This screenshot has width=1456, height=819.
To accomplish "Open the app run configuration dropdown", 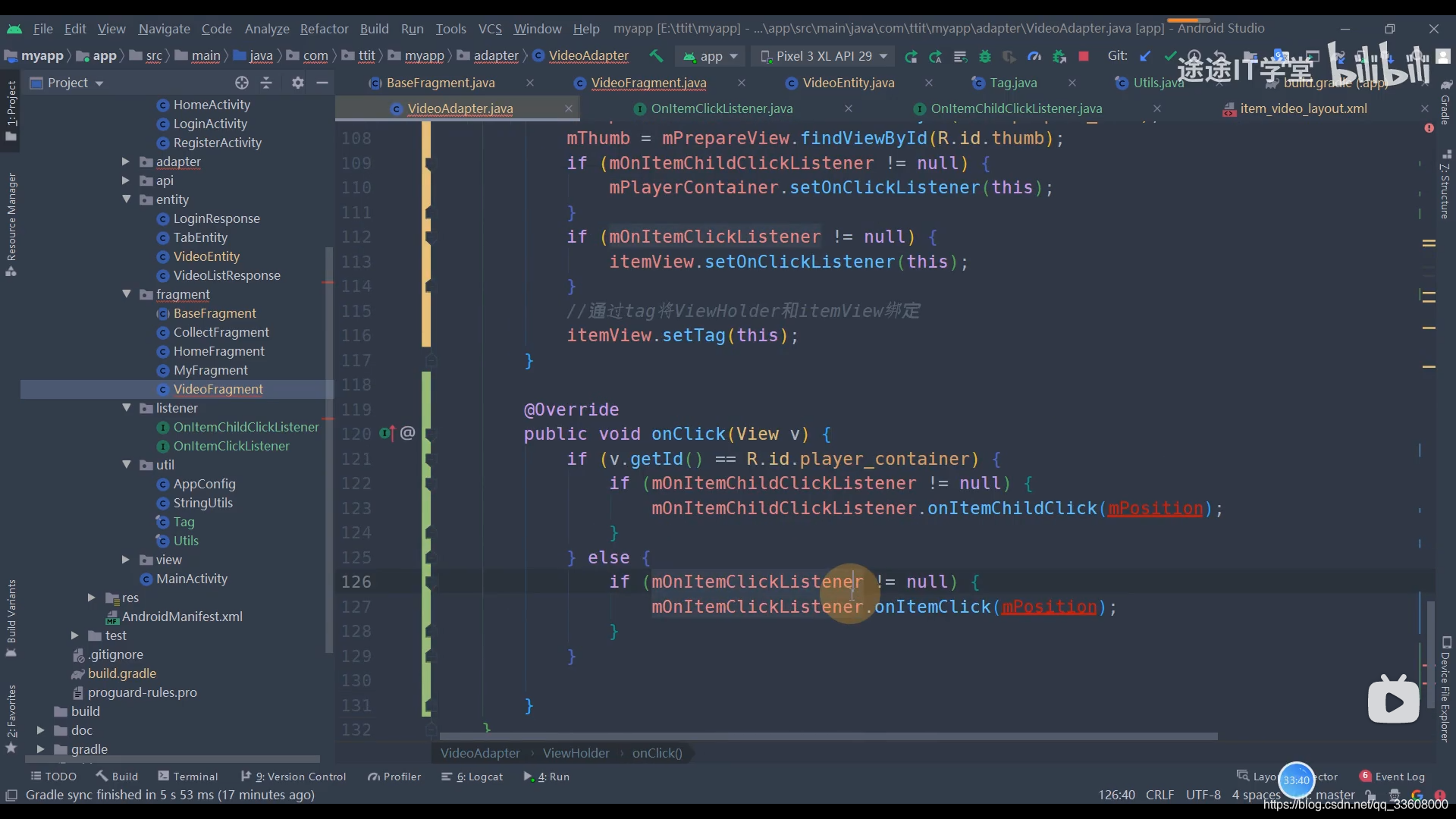I will [x=711, y=56].
